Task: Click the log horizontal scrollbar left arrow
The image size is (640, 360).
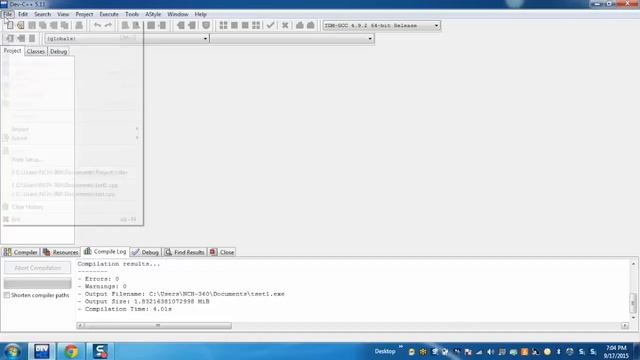Action: coord(80,325)
